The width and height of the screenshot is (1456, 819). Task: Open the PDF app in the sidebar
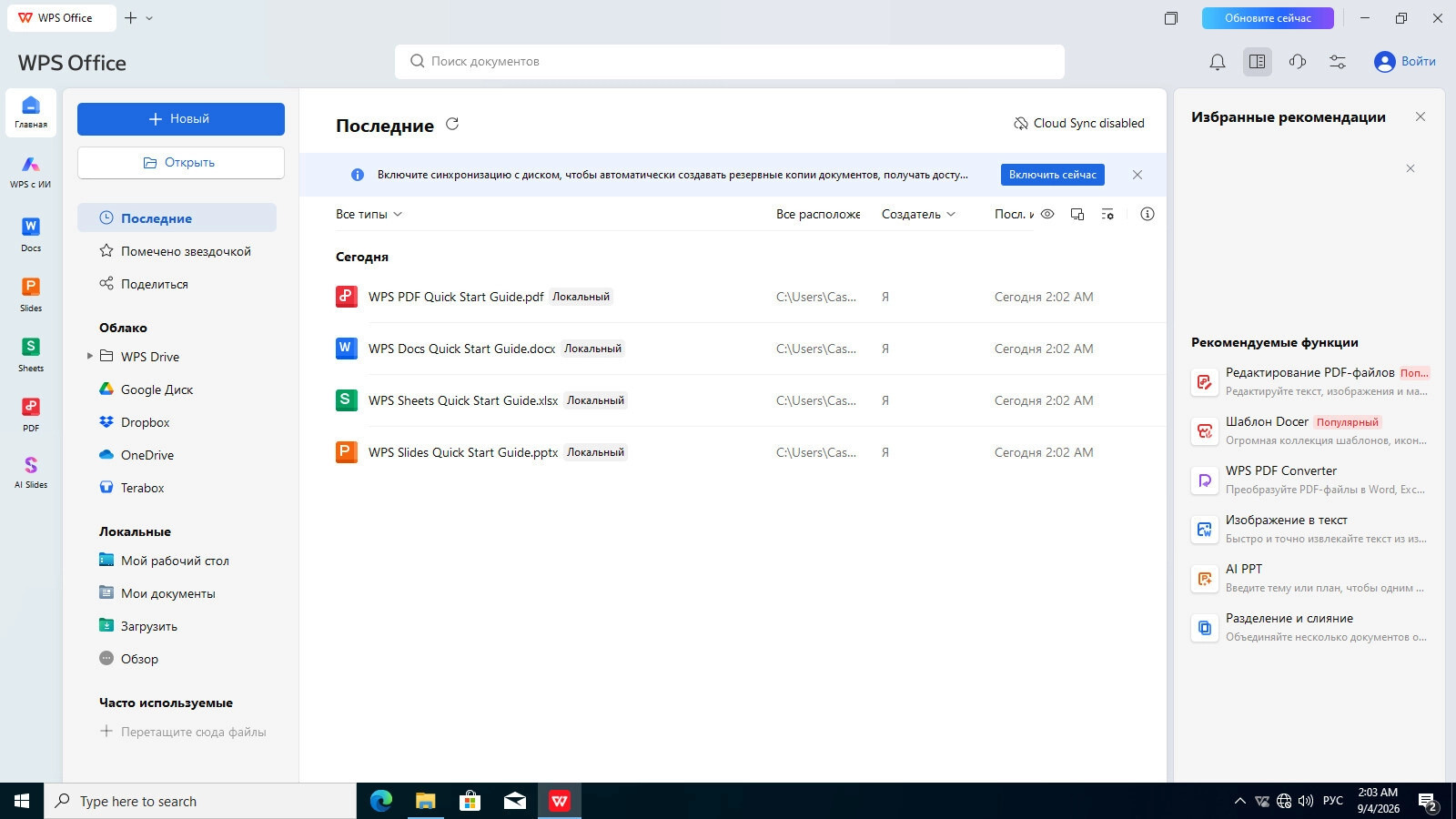click(31, 414)
